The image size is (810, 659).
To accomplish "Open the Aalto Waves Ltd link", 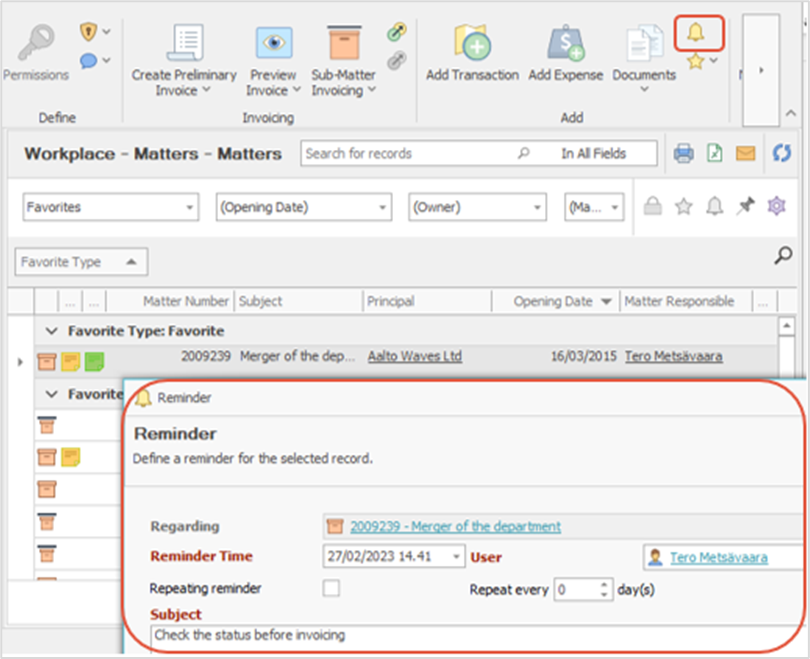I will (x=415, y=356).
